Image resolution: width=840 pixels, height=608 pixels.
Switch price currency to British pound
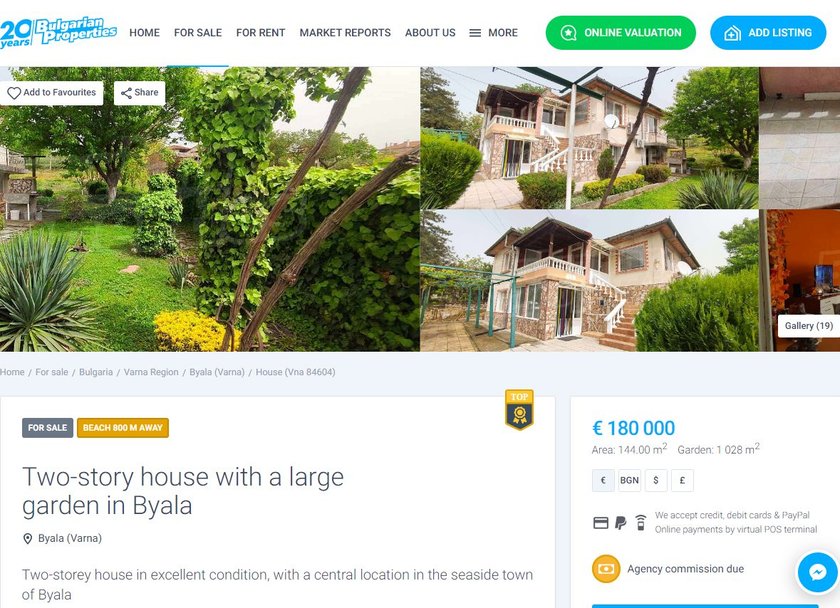(x=682, y=481)
